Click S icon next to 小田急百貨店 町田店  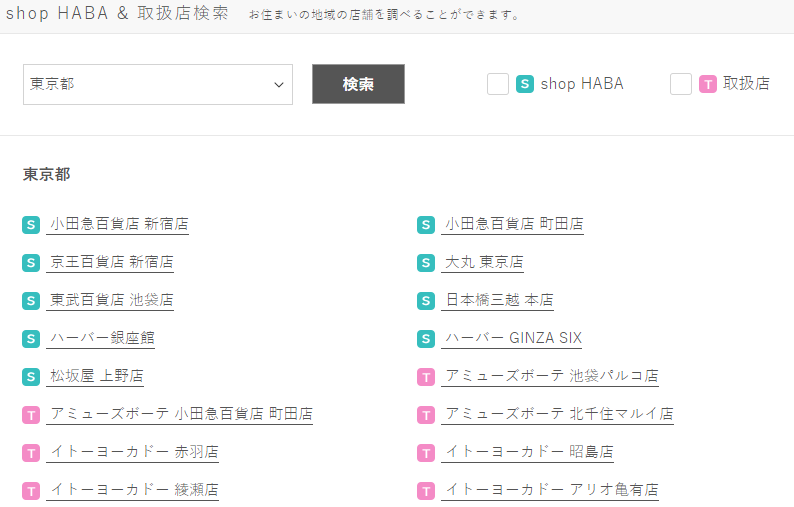(x=426, y=225)
